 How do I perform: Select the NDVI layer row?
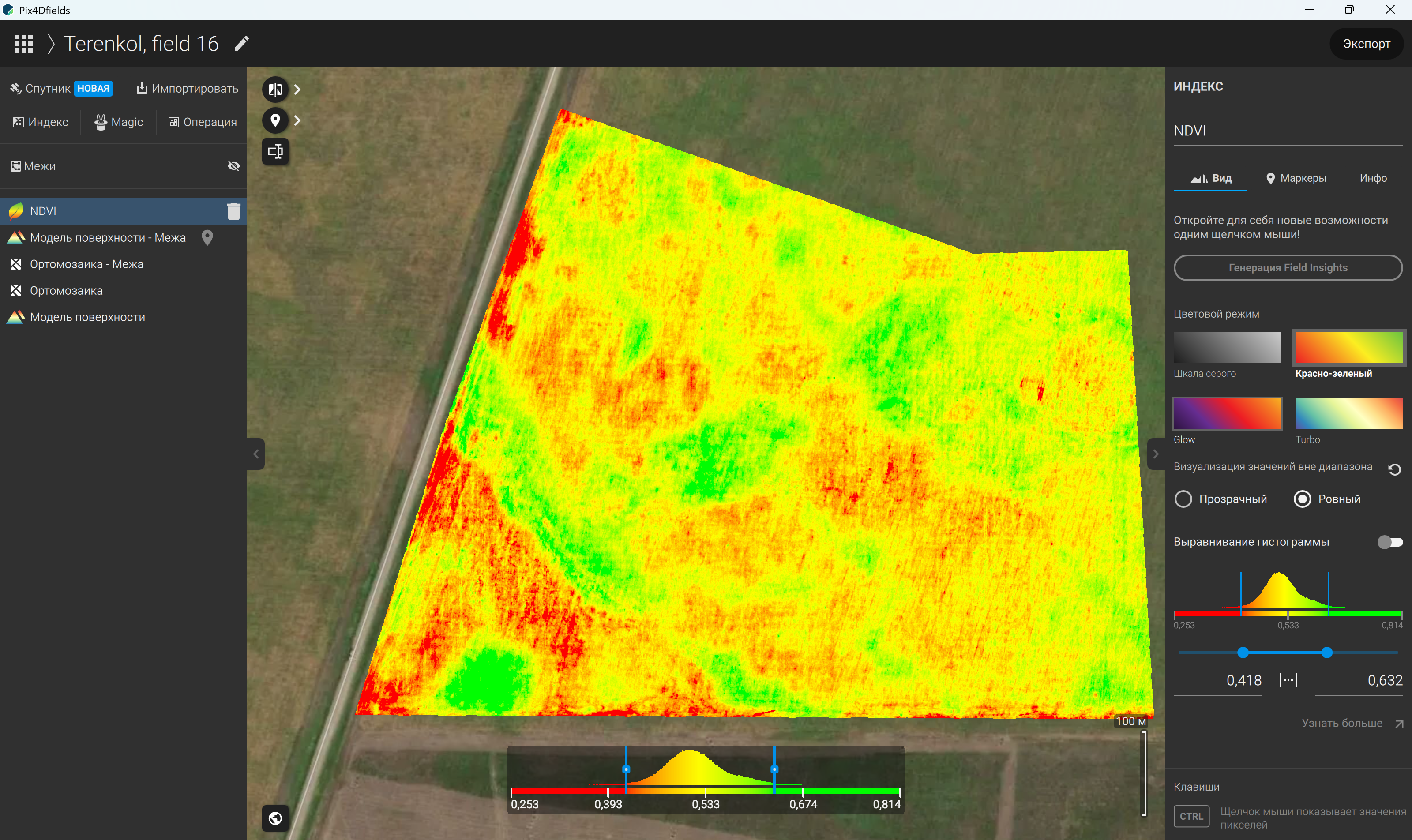(124, 211)
